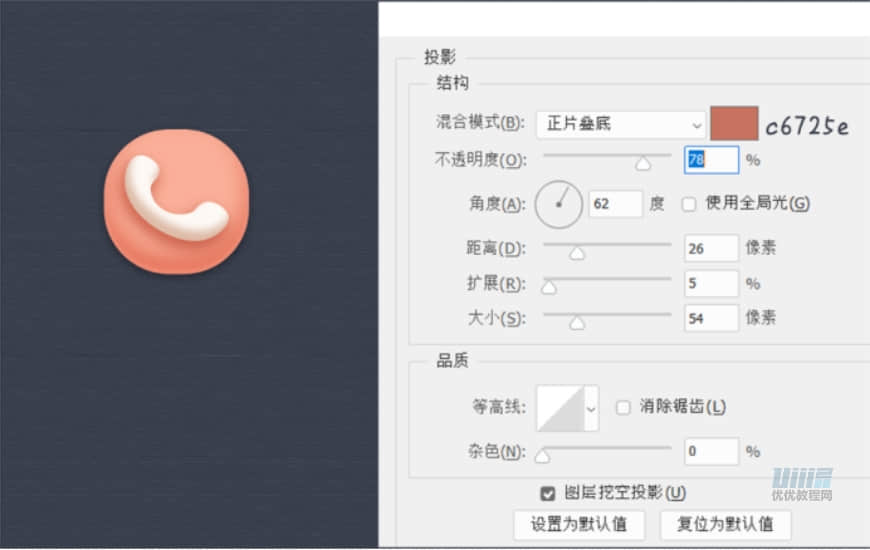This screenshot has width=870, height=550.
Task: Click the angle dial control
Action: [559, 204]
